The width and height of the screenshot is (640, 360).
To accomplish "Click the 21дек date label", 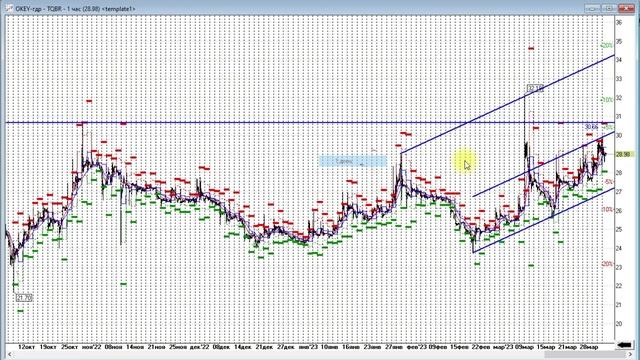I will 264,347.
